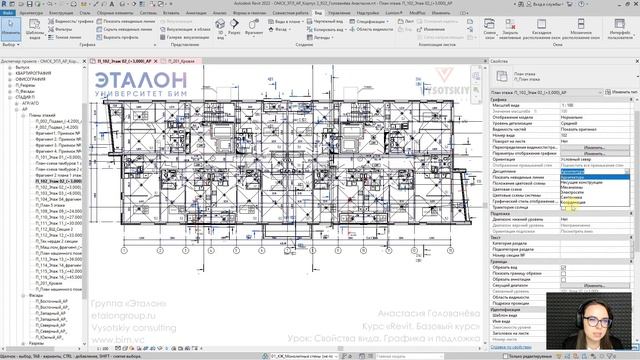Click Каскадное расположение окон

tap(541, 29)
